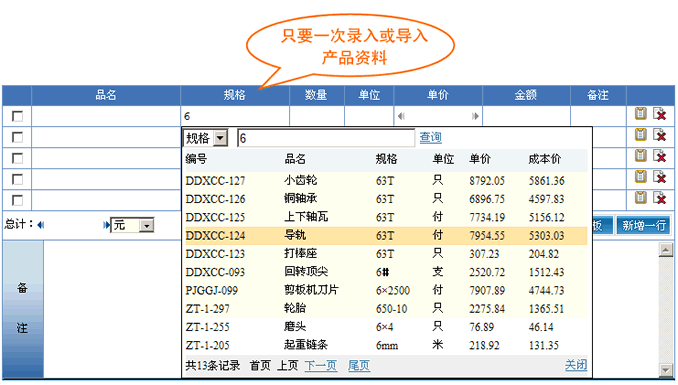
Task: Click the scrollbar down arrow in remarks area
Action: (x=665, y=370)
